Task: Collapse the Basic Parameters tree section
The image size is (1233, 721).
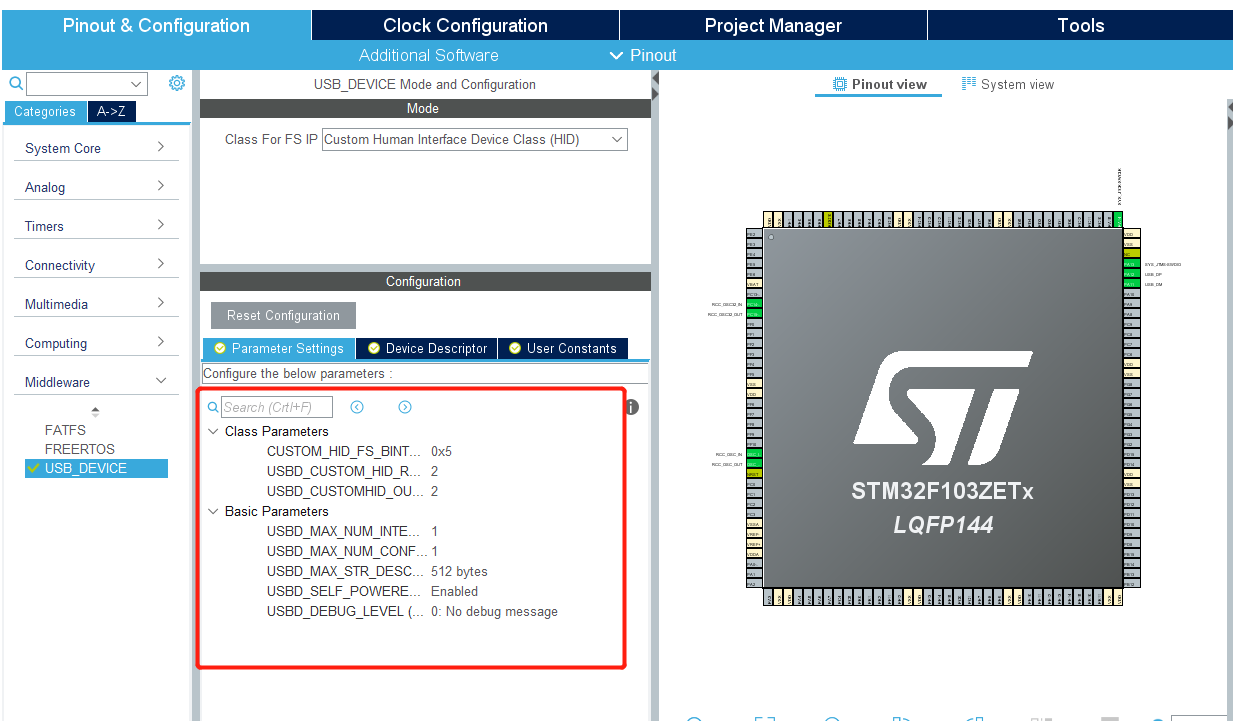Action: click(213, 511)
